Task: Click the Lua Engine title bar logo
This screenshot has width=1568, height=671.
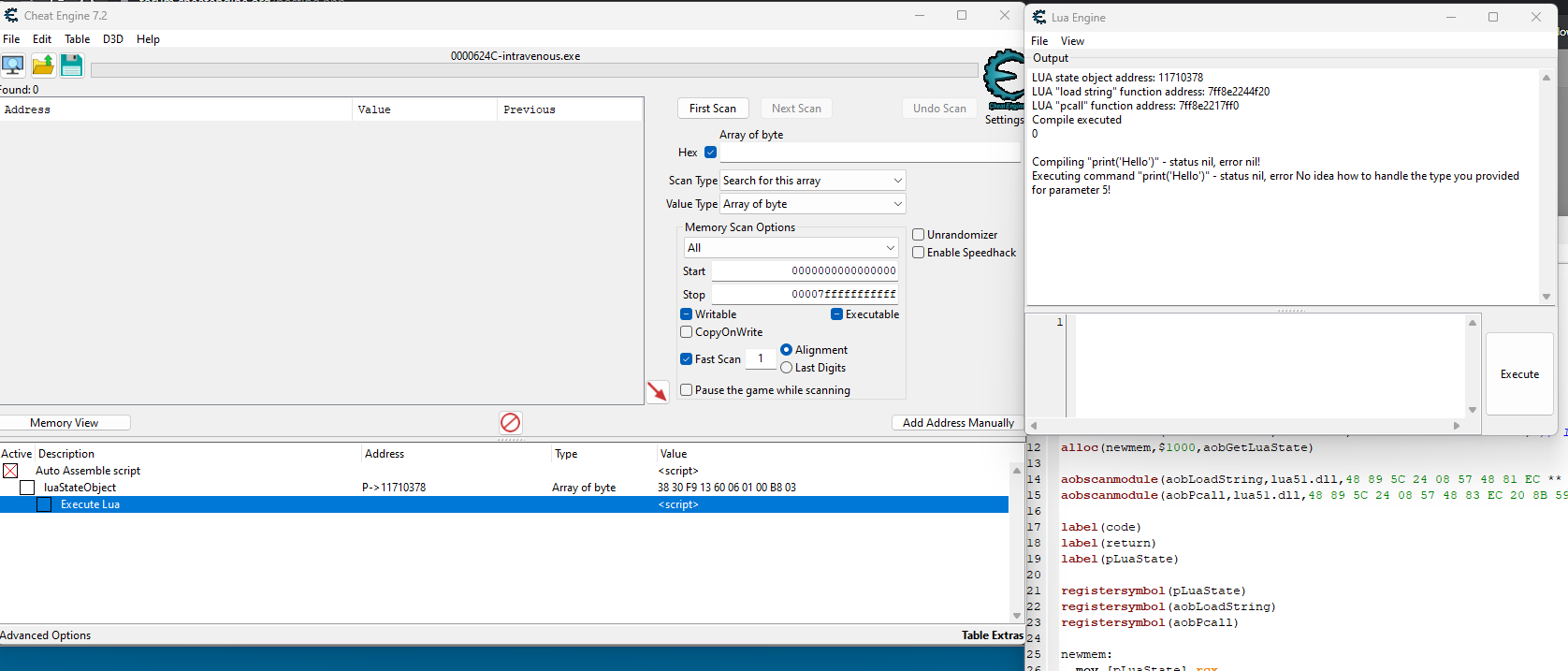Action: (x=1038, y=17)
